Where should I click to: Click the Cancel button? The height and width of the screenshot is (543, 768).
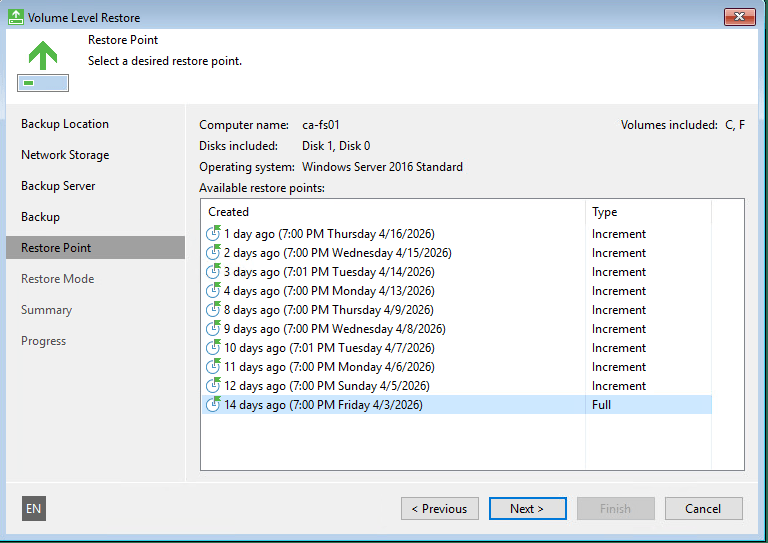point(704,509)
